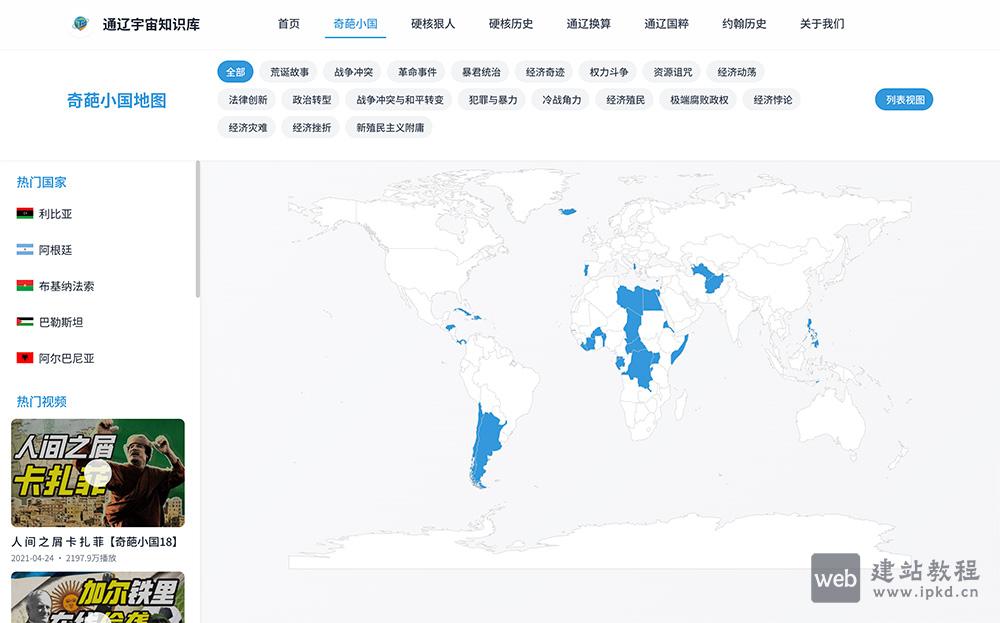The width and height of the screenshot is (1000, 623).
Task: Filter by 犯罪与暴力 tag
Action: click(493, 99)
